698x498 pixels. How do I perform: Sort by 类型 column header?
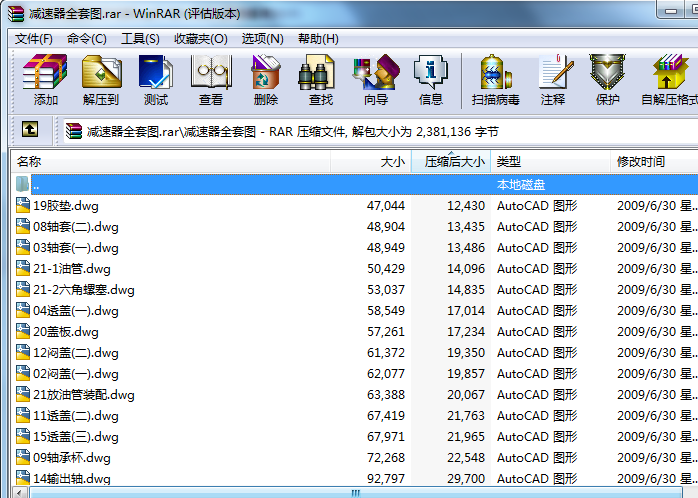(550, 162)
